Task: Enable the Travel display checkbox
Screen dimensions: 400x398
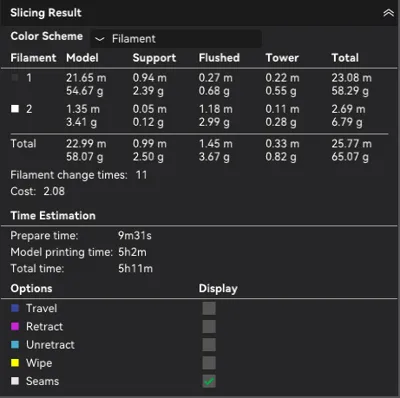Action: 209,308
